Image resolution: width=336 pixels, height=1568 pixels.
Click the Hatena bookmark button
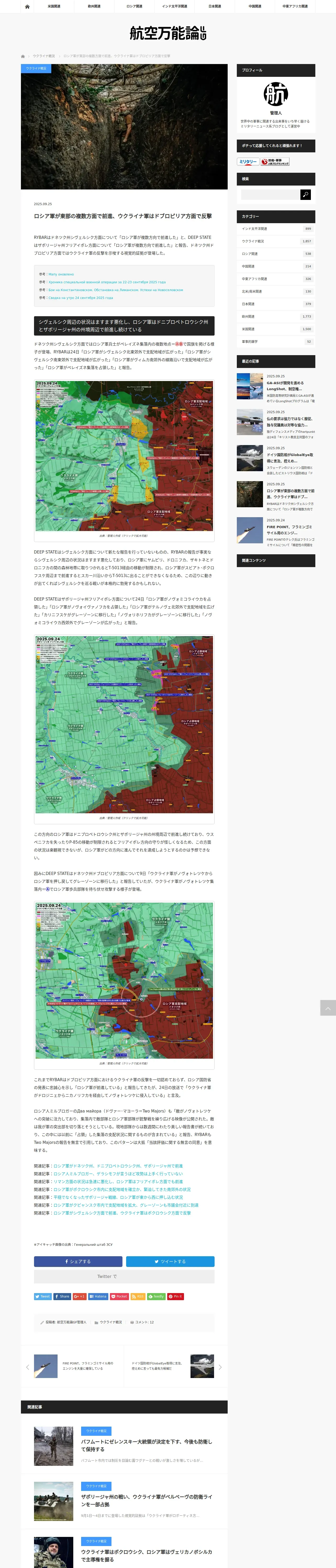(x=98, y=1296)
